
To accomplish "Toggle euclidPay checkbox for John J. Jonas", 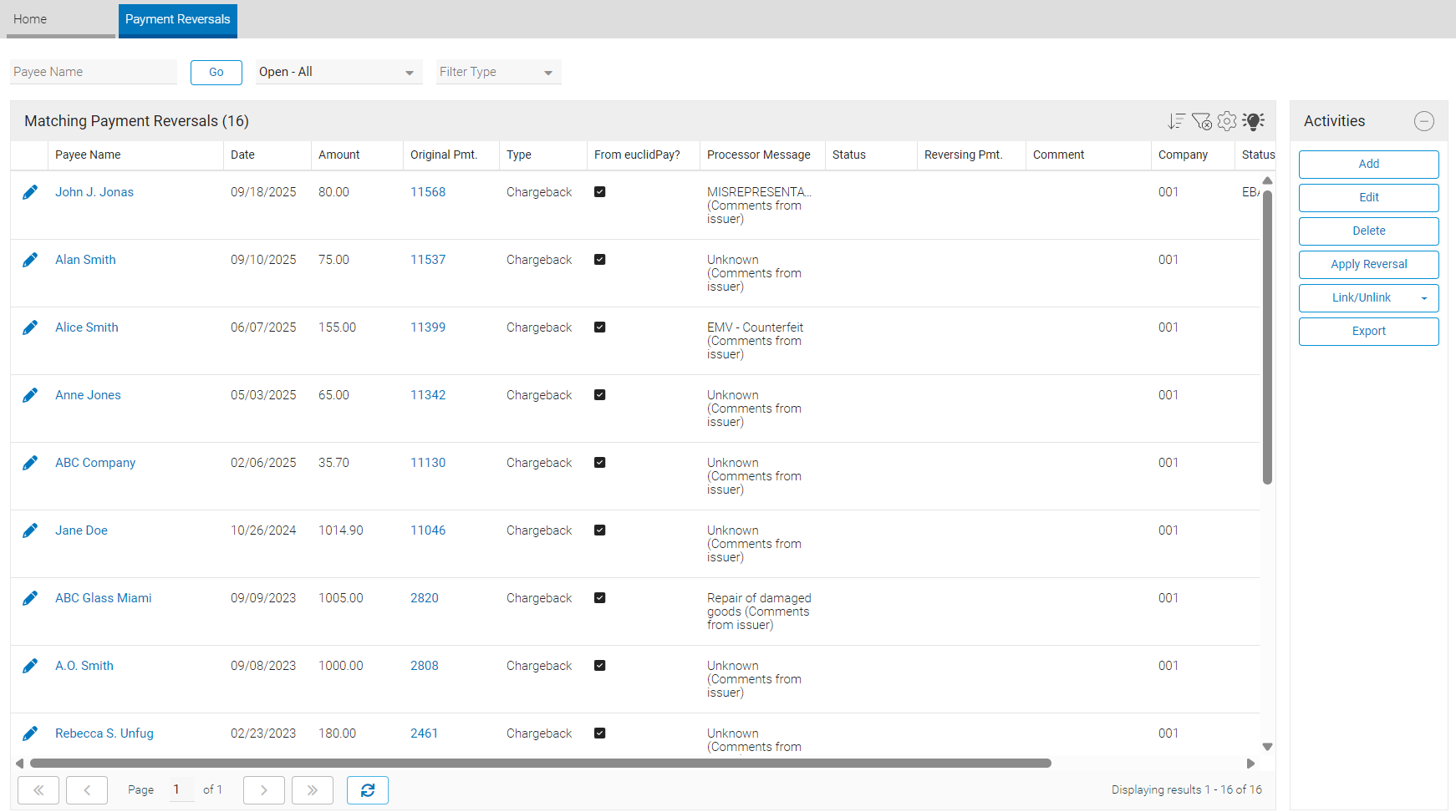I will (599, 192).
